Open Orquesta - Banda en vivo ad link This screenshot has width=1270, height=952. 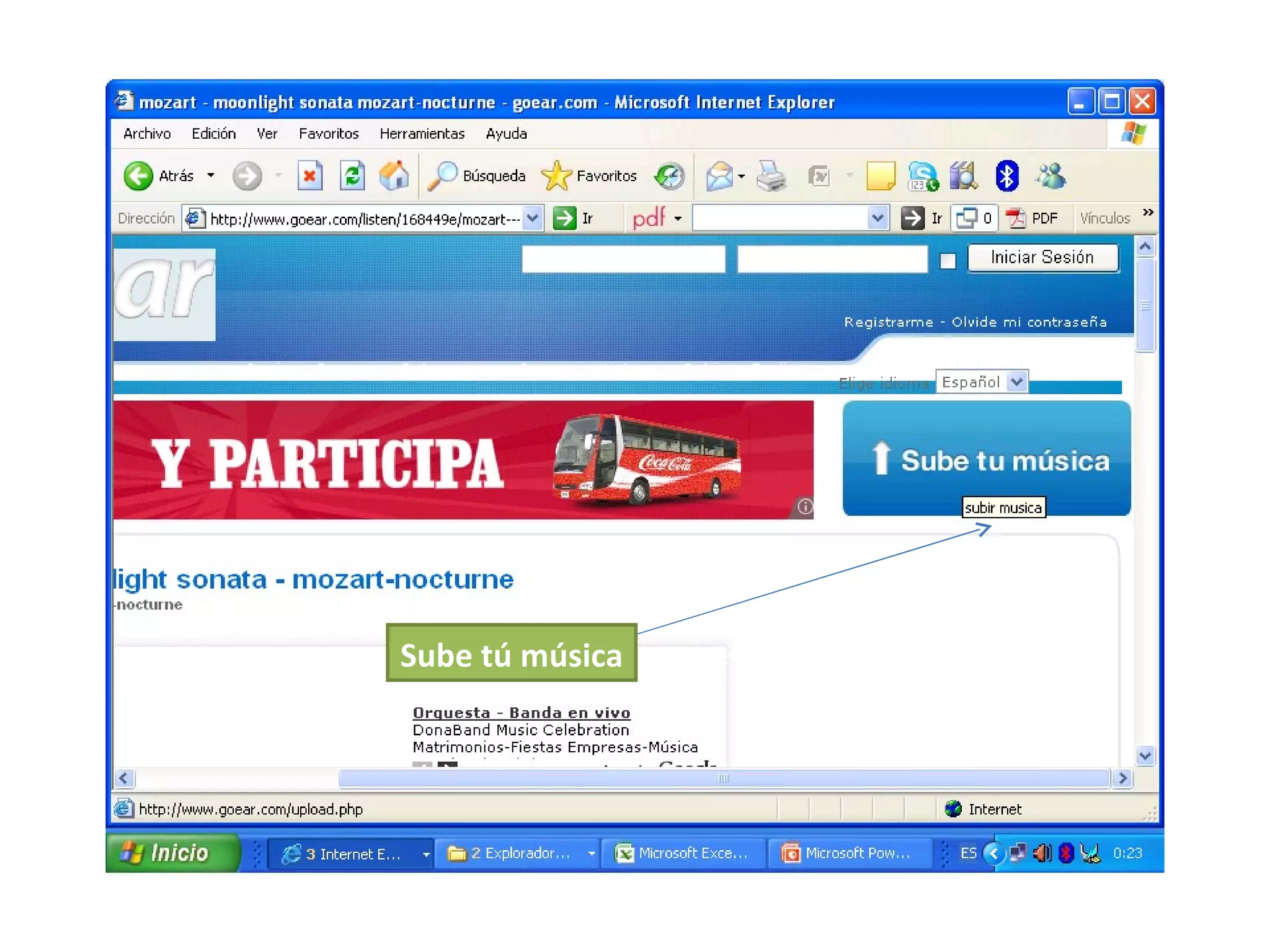(522, 713)
